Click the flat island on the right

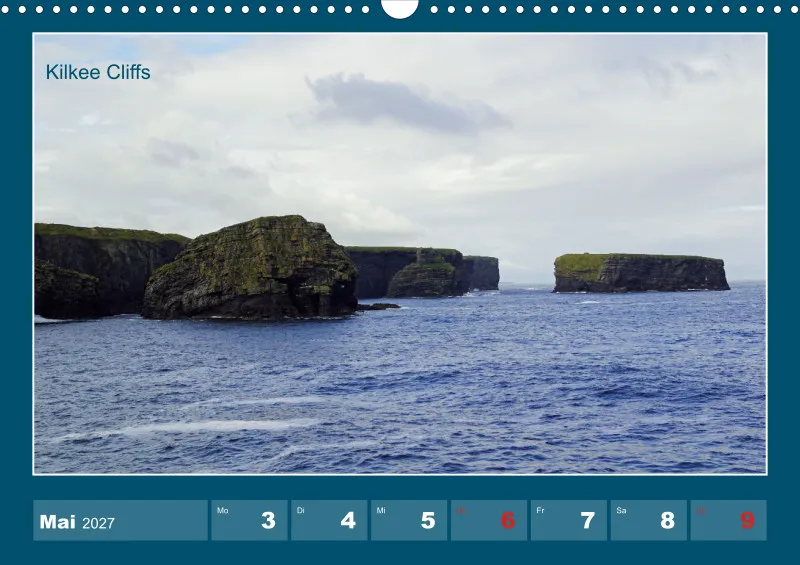pyautogui.click(x=641, y=273)
